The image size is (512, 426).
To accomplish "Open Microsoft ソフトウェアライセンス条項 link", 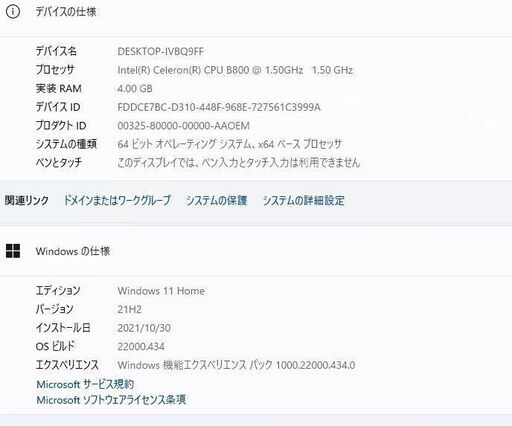I will (111, 400).
